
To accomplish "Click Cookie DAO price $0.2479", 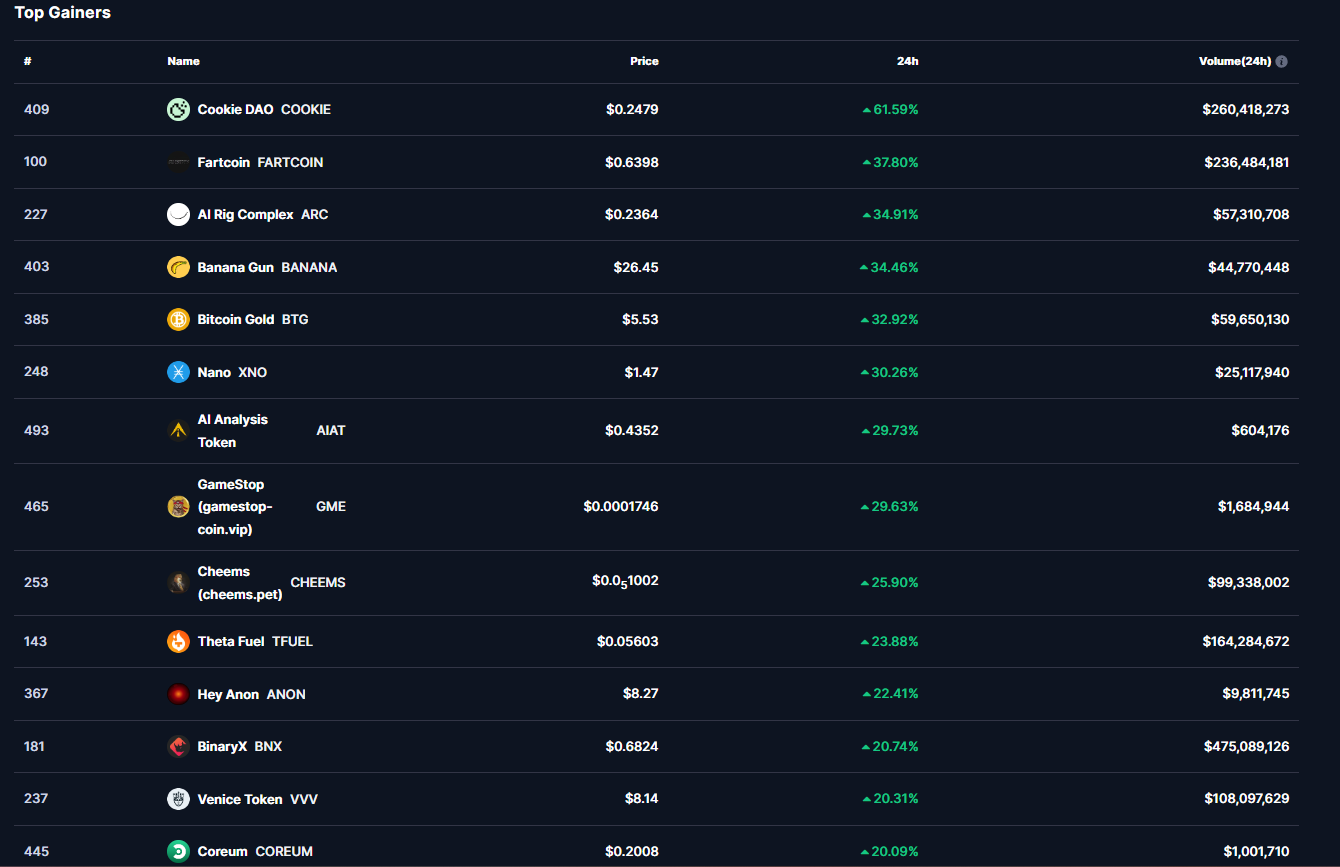I will (x=632, y=110).
